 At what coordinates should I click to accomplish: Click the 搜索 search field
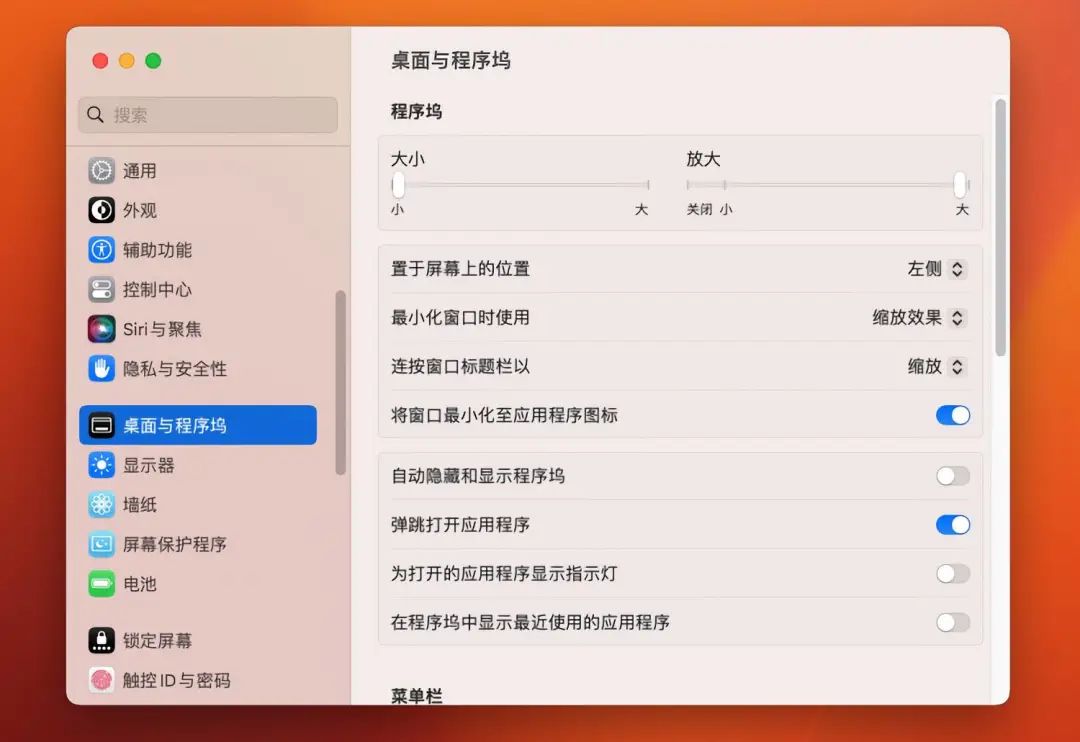pos(207,115)
